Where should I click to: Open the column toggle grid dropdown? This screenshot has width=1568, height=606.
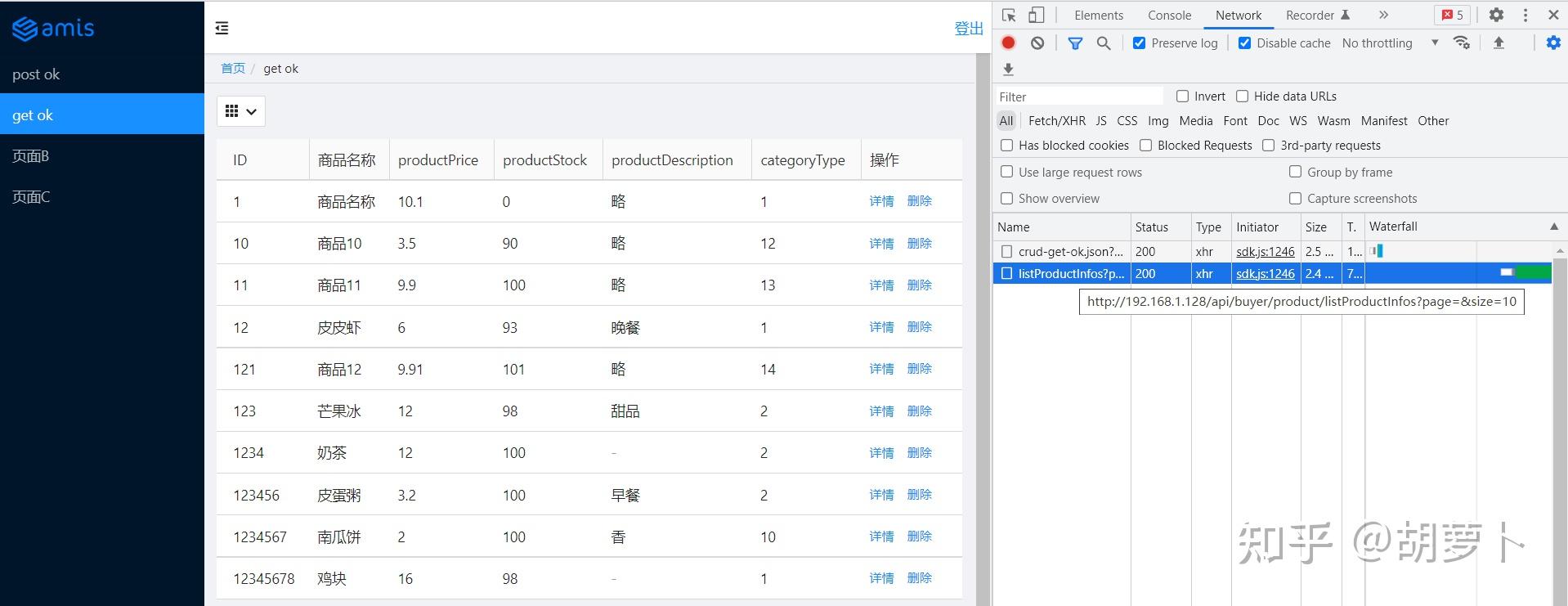click(x=241, y=111)
